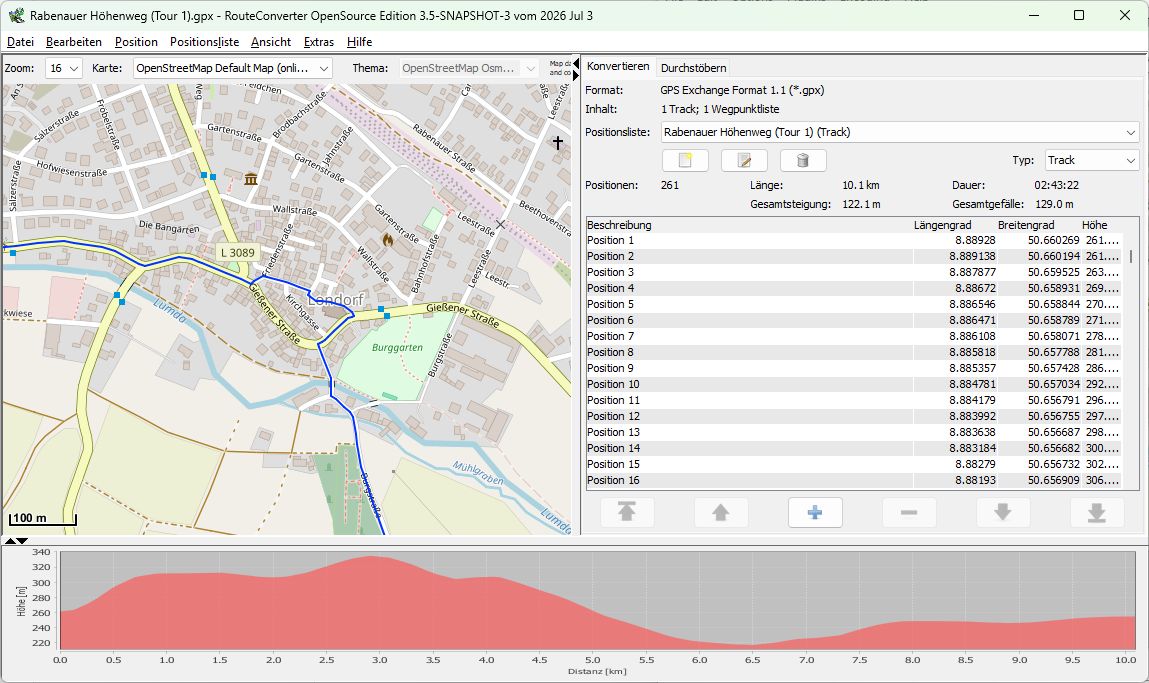Image resolution: width=1149 pixels, height=683 pixels.
Task: Add a new position with plus button
Action: pyautogui.click(x=815, y=512)
